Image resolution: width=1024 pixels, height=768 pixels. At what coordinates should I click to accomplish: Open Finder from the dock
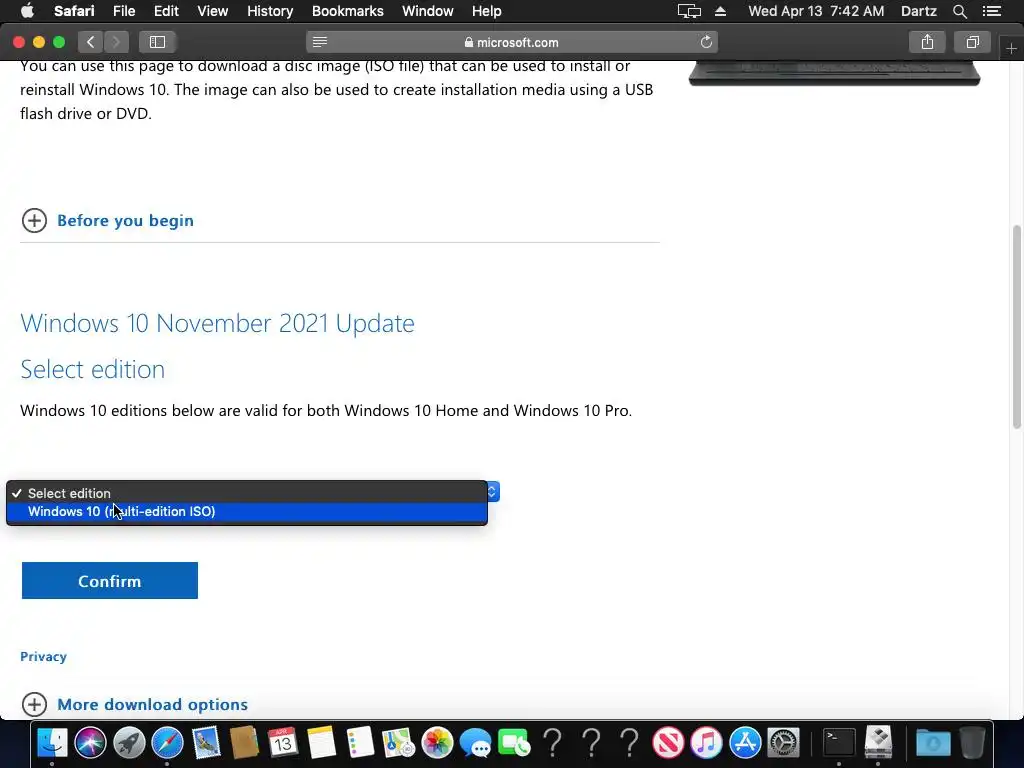(52, 743)
